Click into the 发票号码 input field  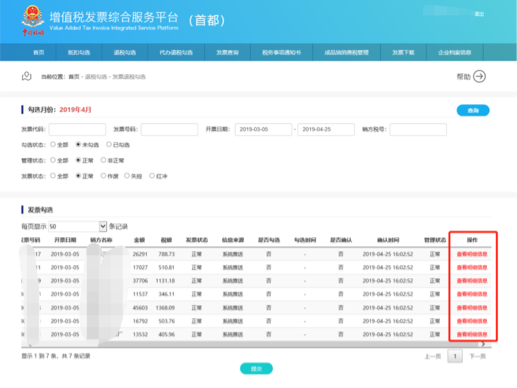tap(169, 129)
